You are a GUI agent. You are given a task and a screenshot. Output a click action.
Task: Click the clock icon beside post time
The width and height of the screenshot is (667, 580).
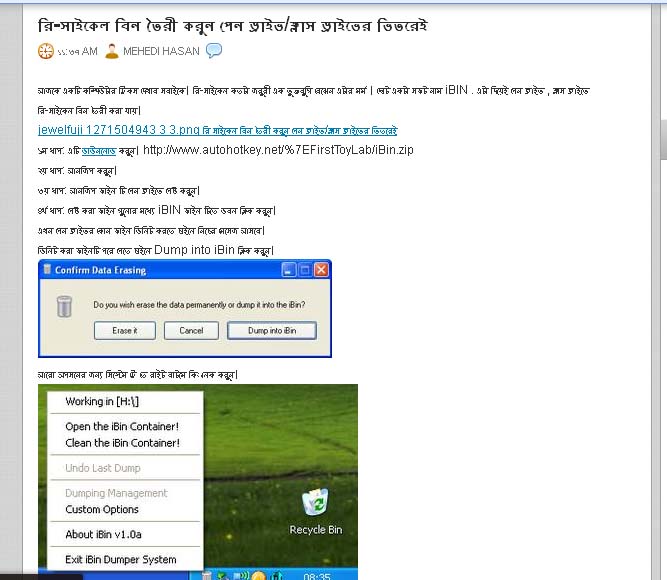tap(46, 51)
